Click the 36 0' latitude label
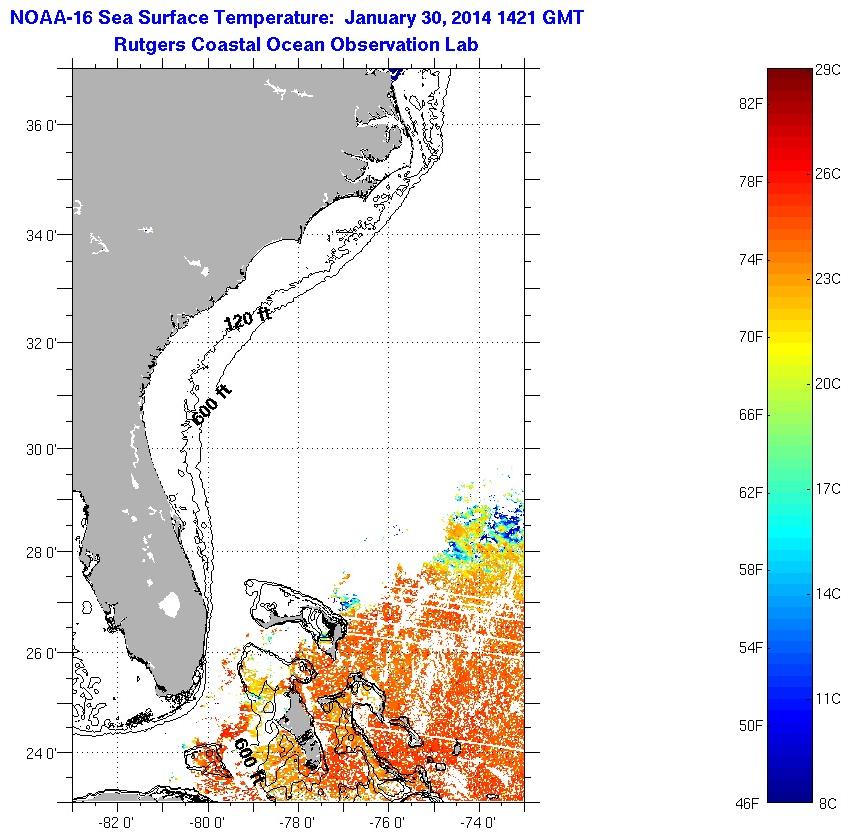841x832 pixels. coord(41,126)
